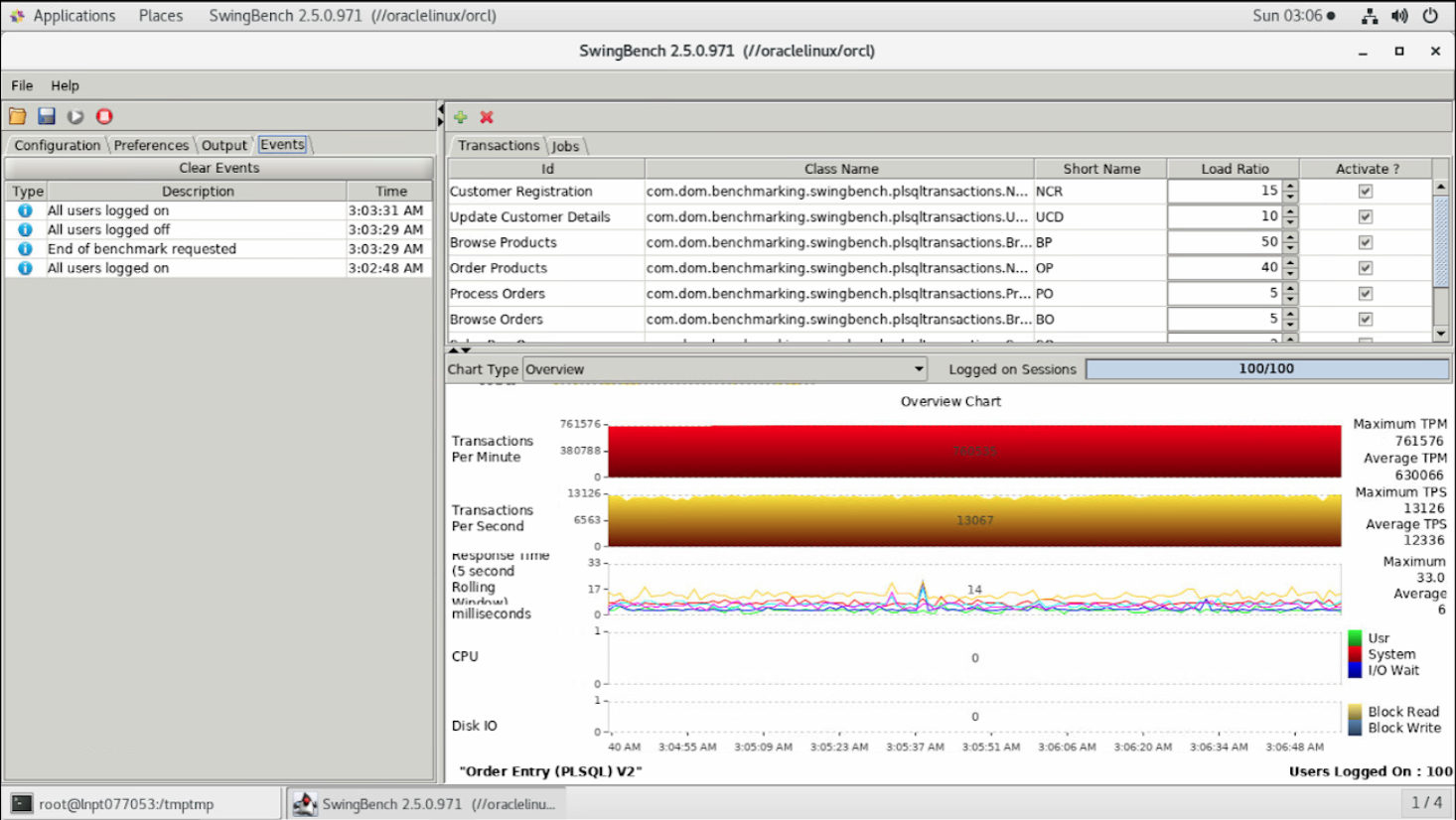
Task: Click the Block Read legend swatch
Action: pos(1355,712)
